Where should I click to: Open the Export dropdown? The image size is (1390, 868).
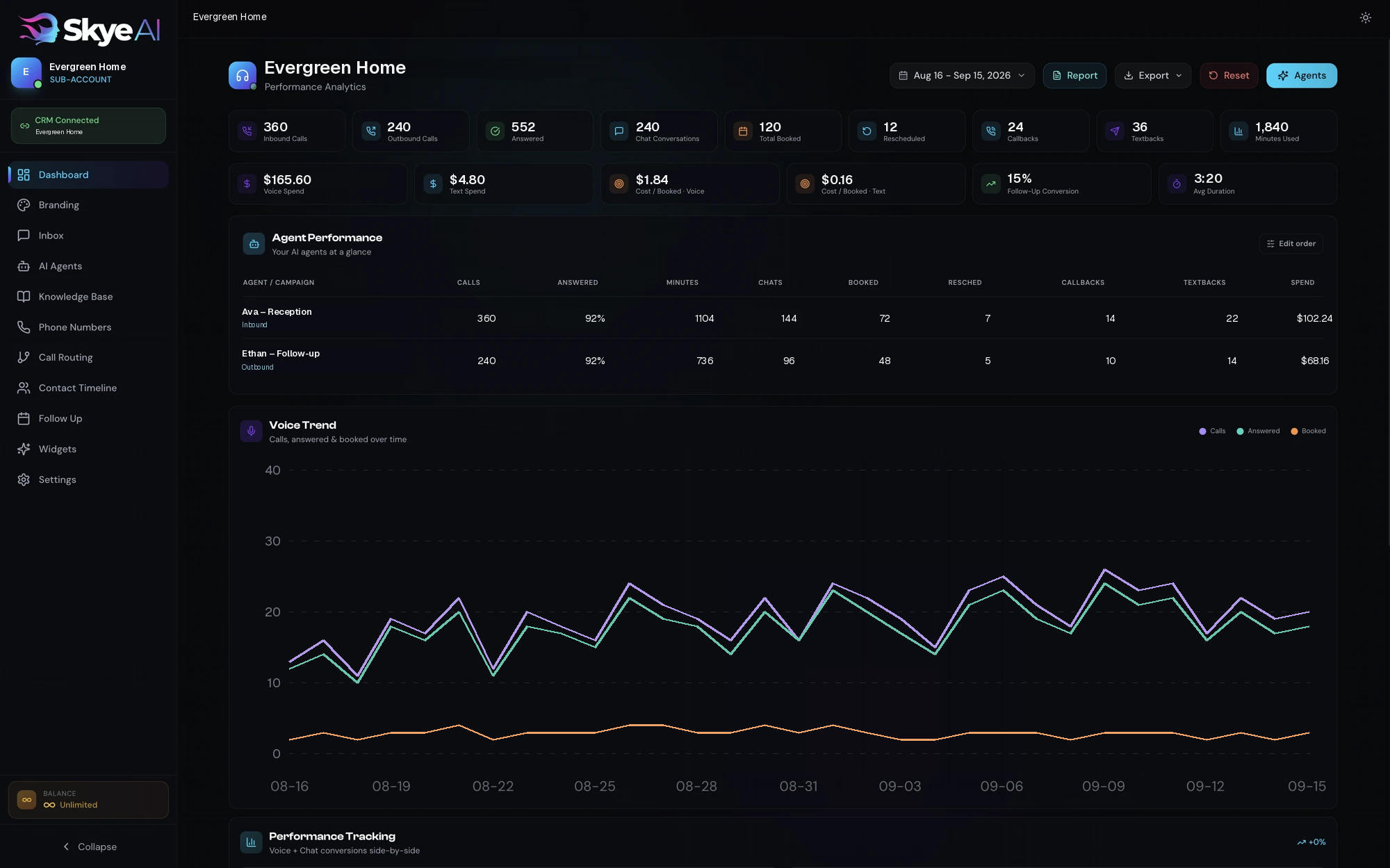(x=1153, y=75)
